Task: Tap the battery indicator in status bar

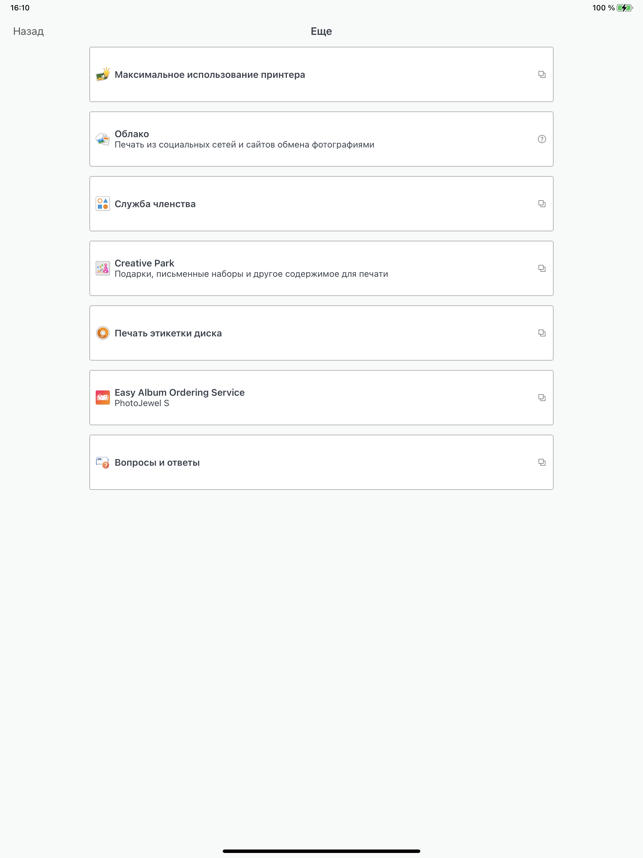Action: (x=625, y=8)
